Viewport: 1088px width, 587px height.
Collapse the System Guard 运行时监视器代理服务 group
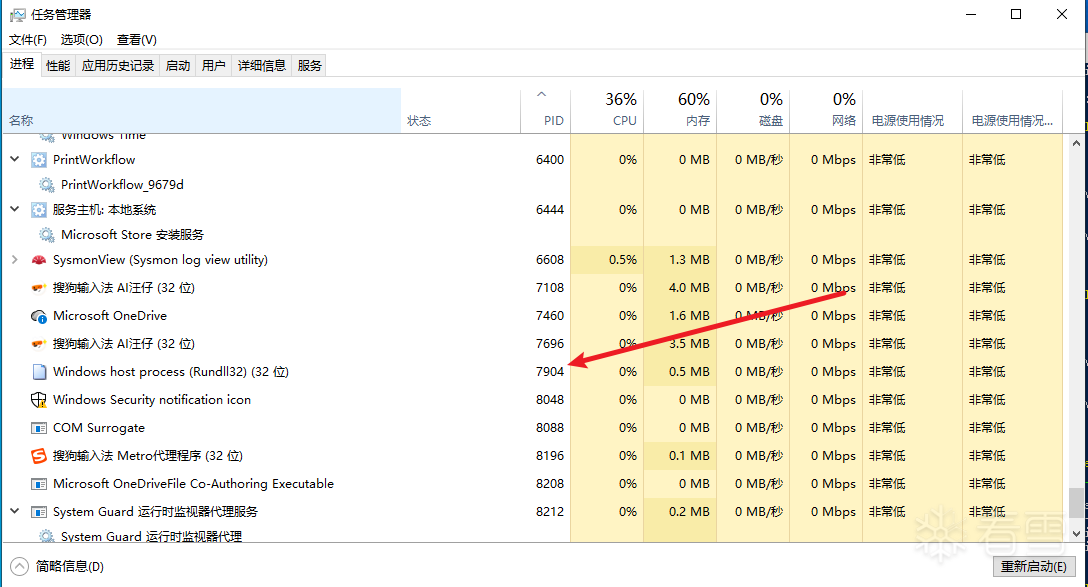click(x=14, y=512)
